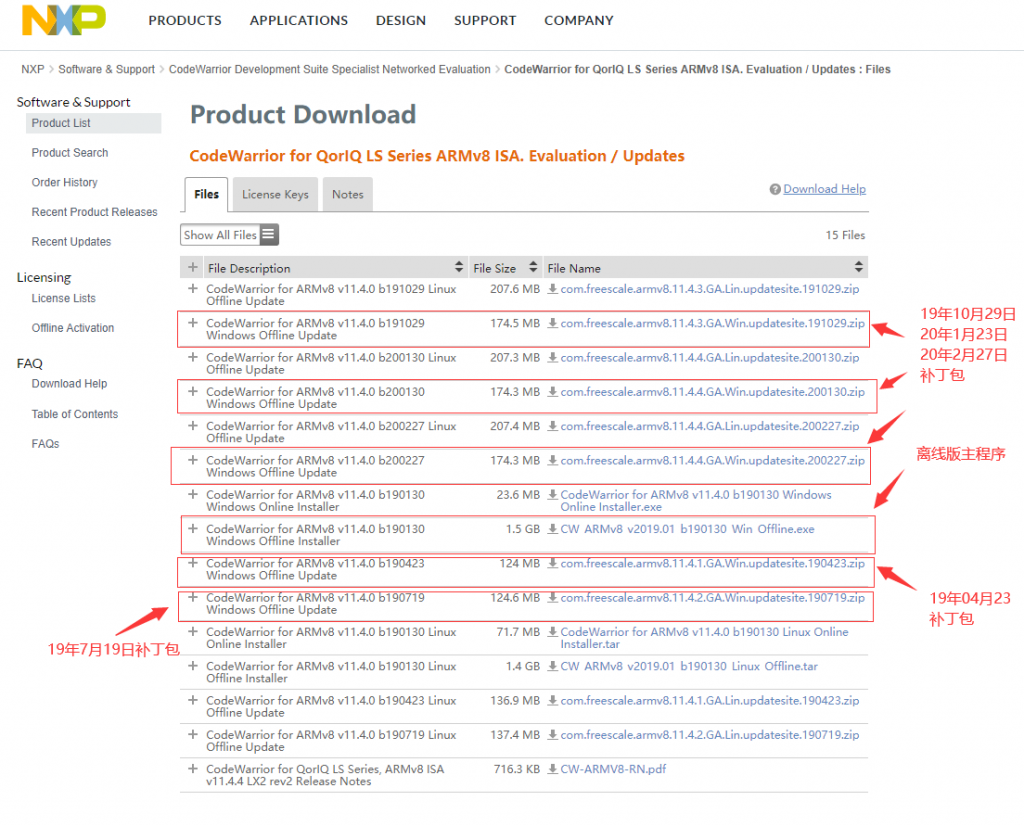1024x826 pixels.
Task: Expand the b200227 Linux Offline Update row
Action: [193, 425]
